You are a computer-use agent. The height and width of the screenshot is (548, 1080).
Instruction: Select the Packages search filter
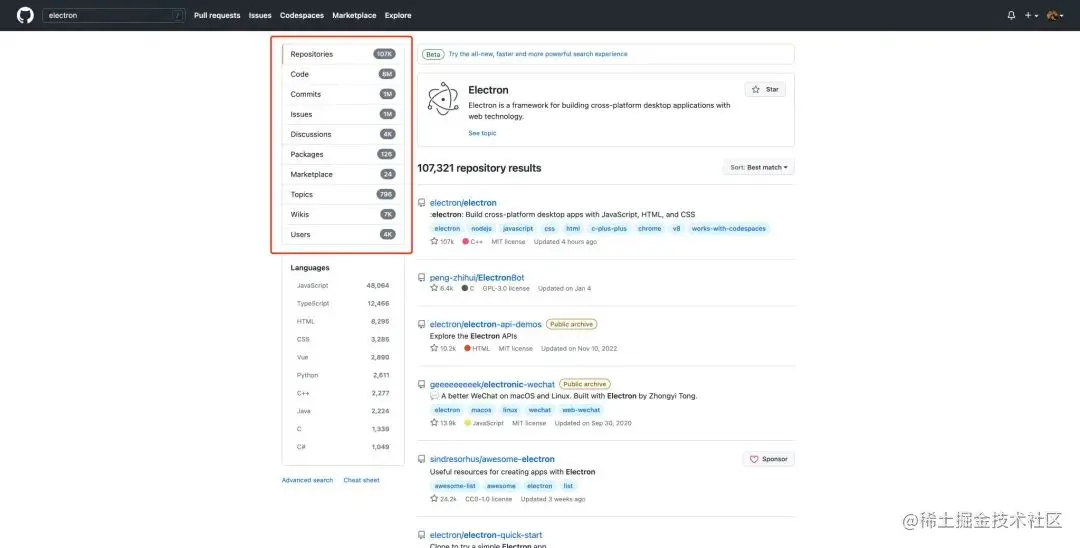[343, 154]
